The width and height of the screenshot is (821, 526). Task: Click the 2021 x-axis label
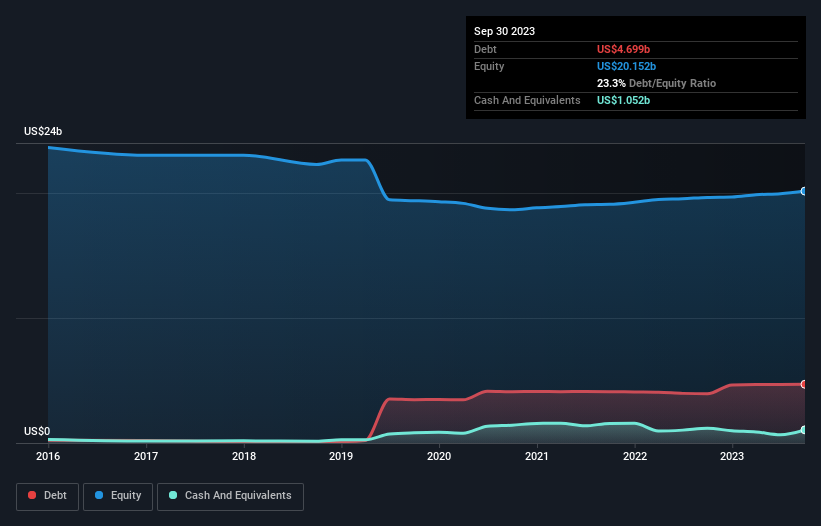click(x=537, y=456)
